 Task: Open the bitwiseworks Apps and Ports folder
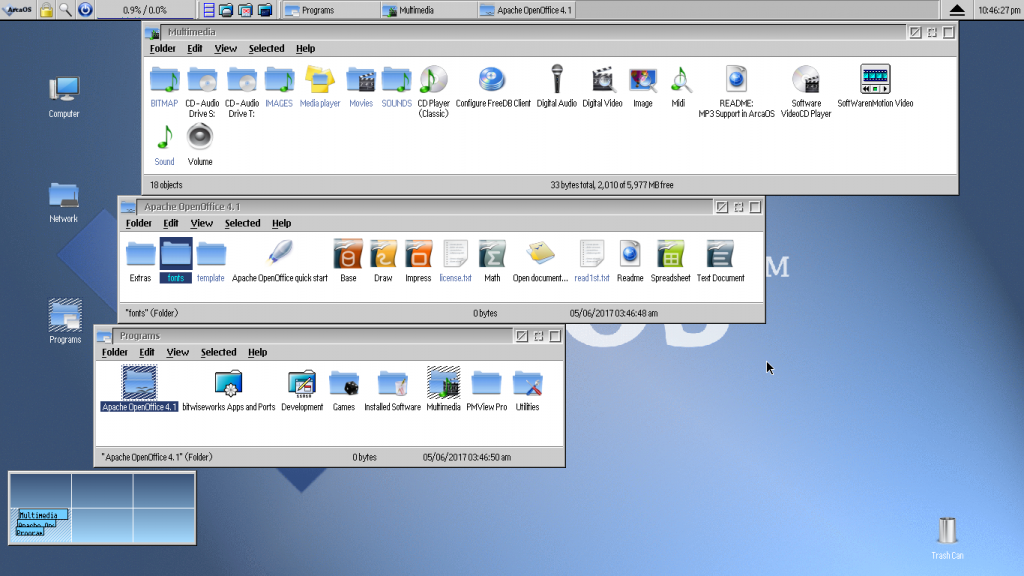click(228, 383)
